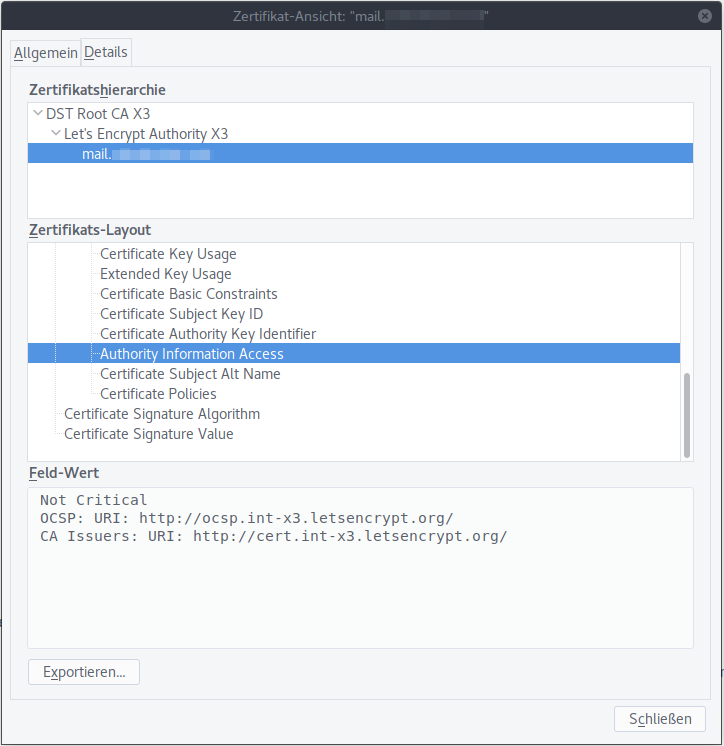Image resolution: width=724 pixels, height=746 pixels.
Task: Select Certificate Subject Alt Name field
Action: [190, 374]
